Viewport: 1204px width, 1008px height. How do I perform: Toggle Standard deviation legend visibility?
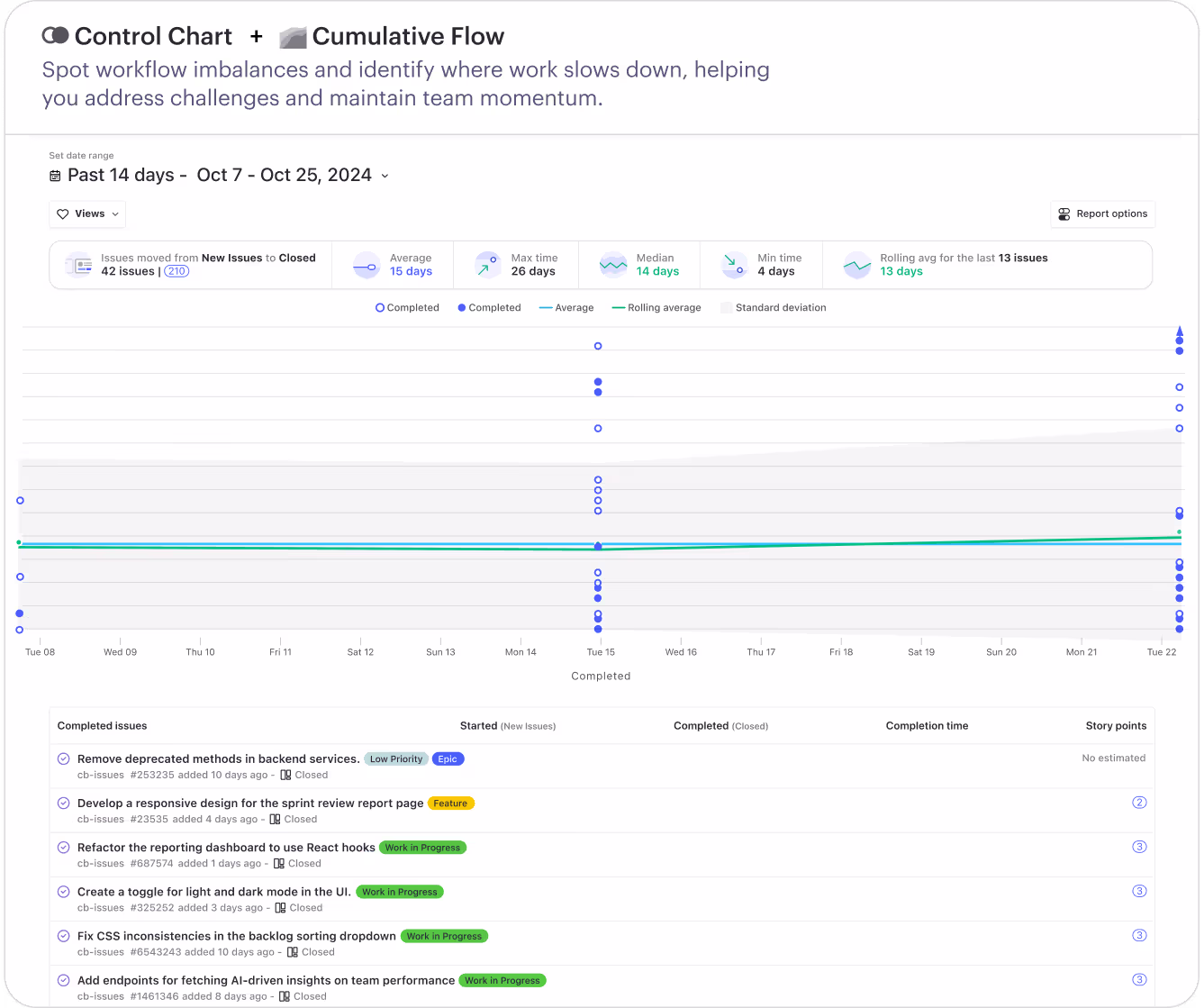(774, 308)
